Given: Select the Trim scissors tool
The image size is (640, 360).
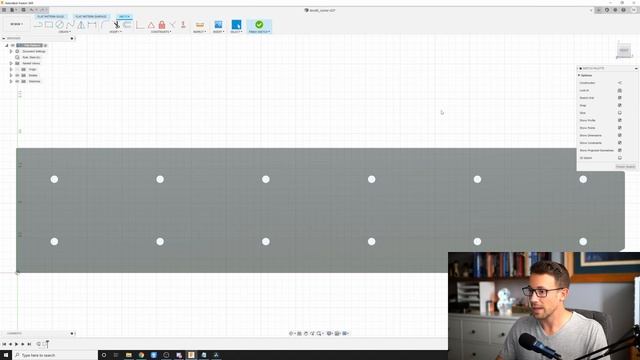Looking at the screenshot, I should click(117, 25).
